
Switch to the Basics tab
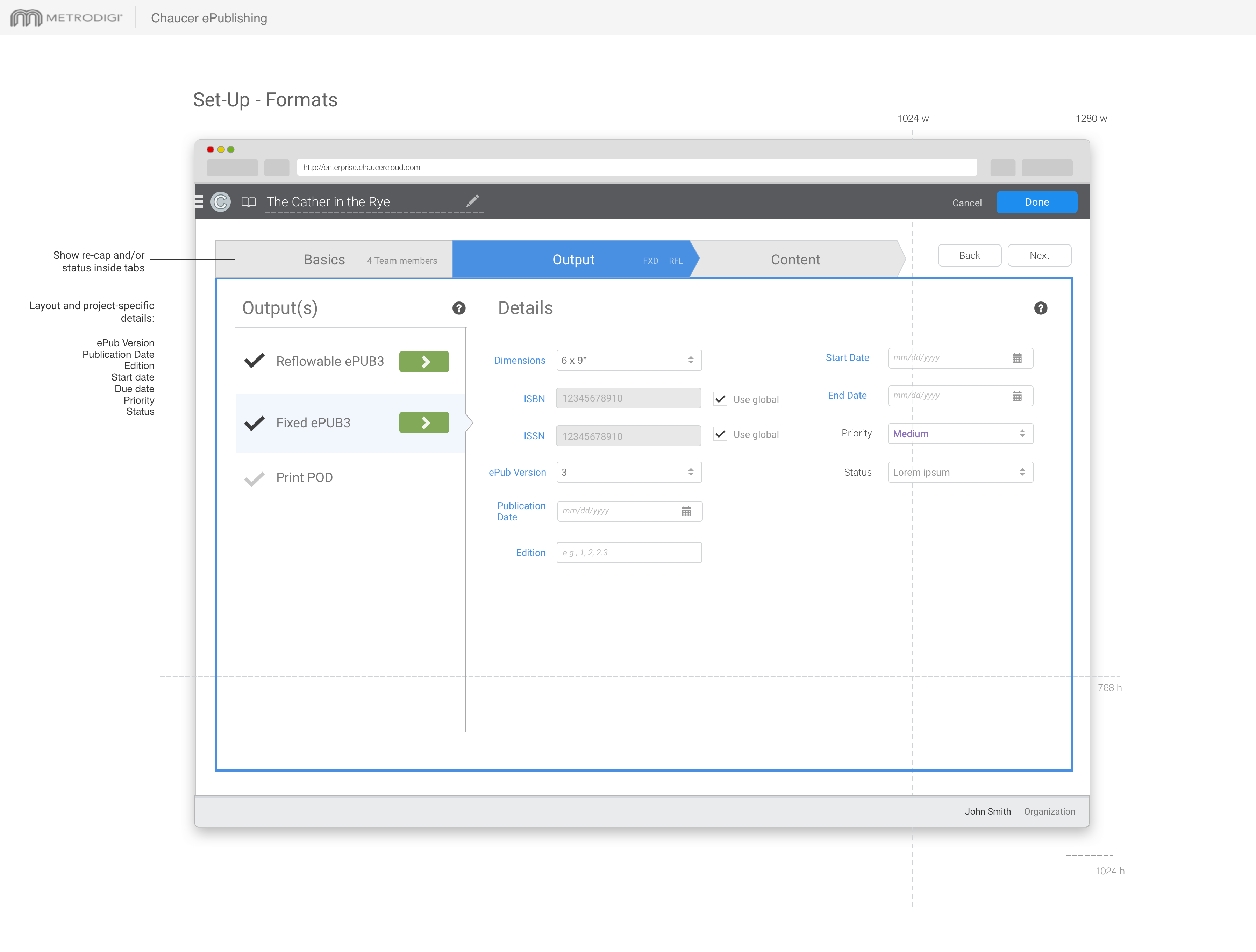[324, 260]
